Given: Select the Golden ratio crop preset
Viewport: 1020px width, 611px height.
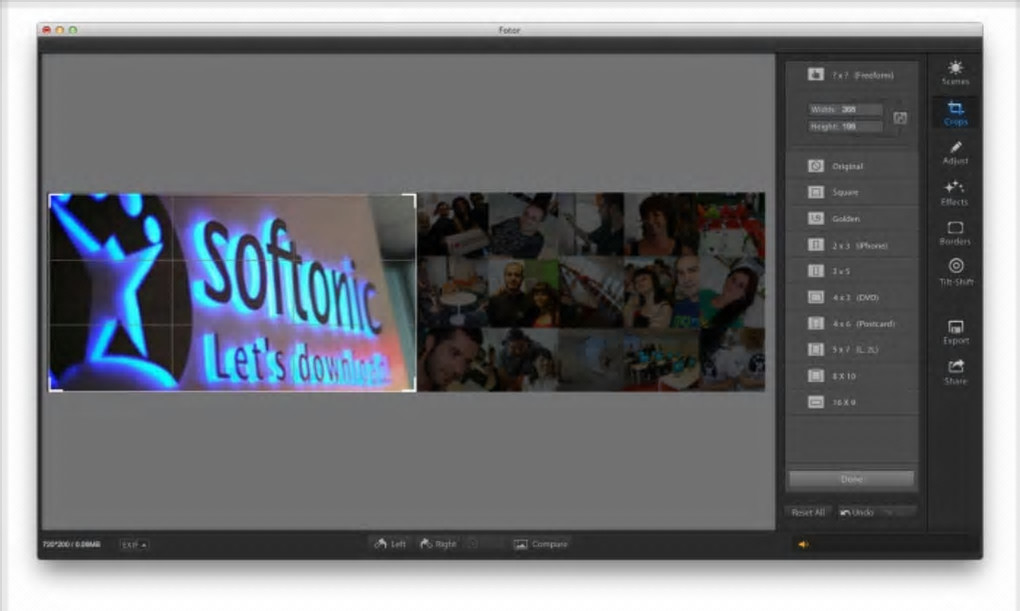Looking at the screenshot, I should [x=852, y=219].
